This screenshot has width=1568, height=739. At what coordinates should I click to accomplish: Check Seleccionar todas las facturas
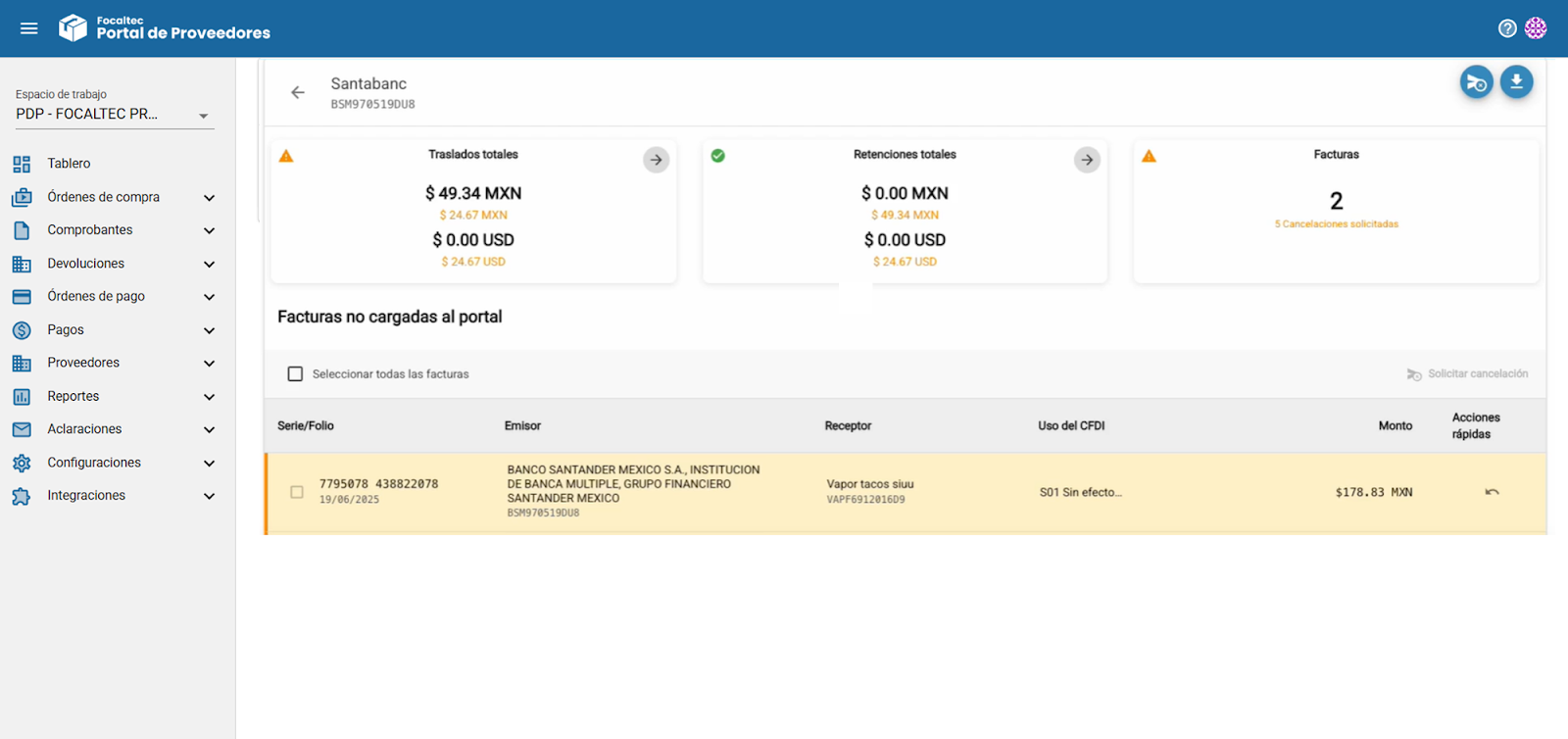295,374
